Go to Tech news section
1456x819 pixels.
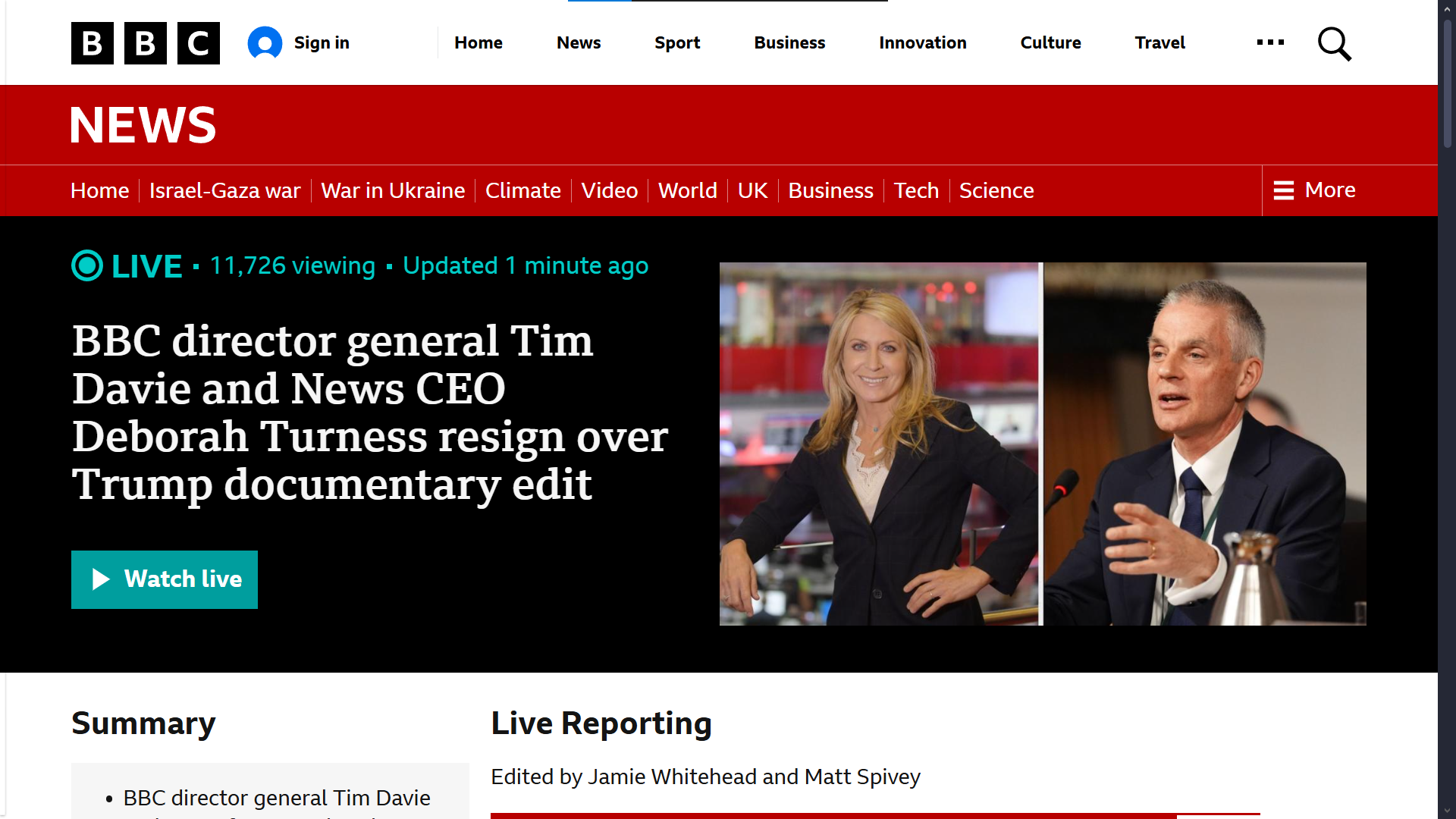916,190
